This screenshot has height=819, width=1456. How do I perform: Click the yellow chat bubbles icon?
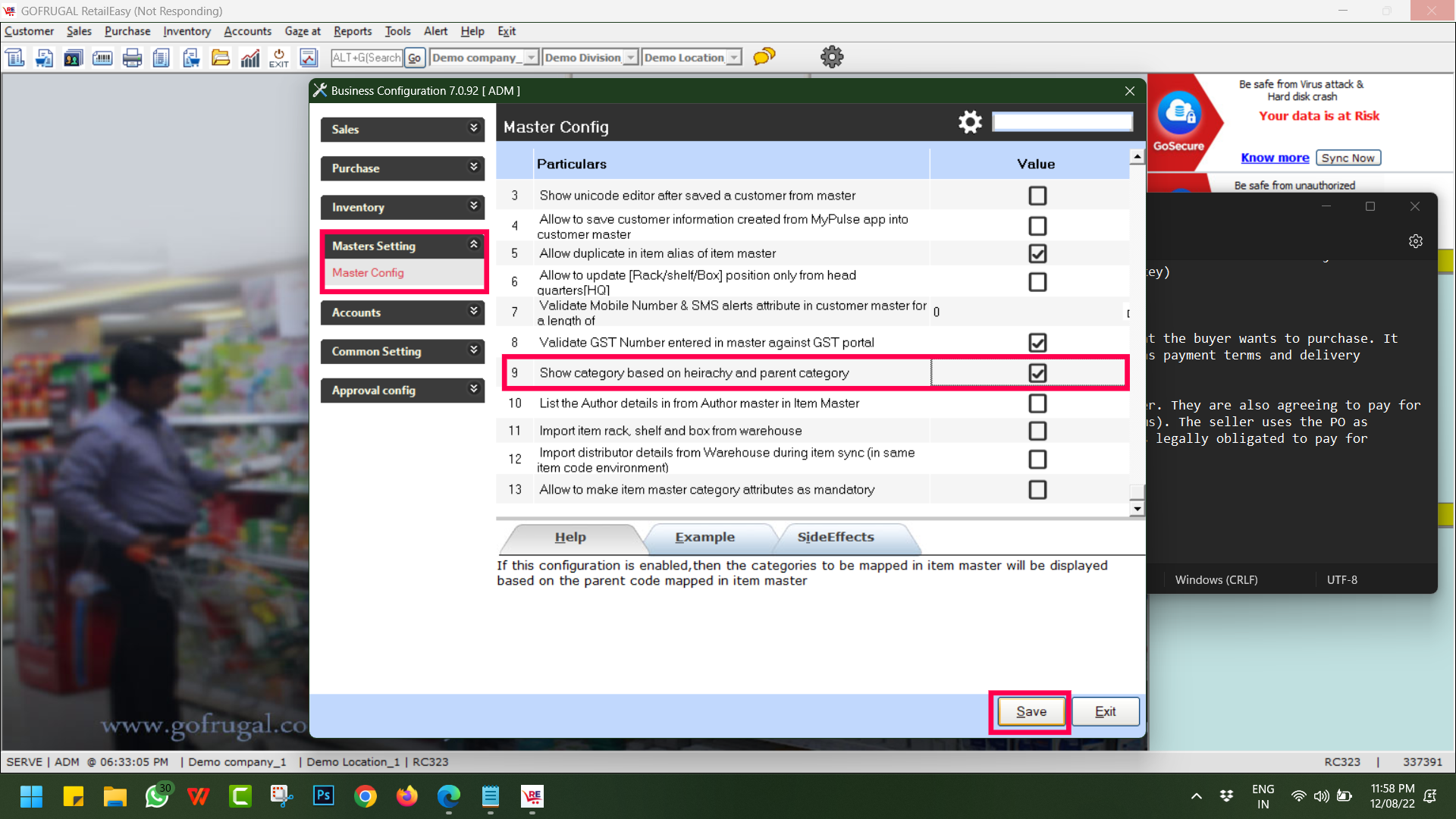click(764, 57)
